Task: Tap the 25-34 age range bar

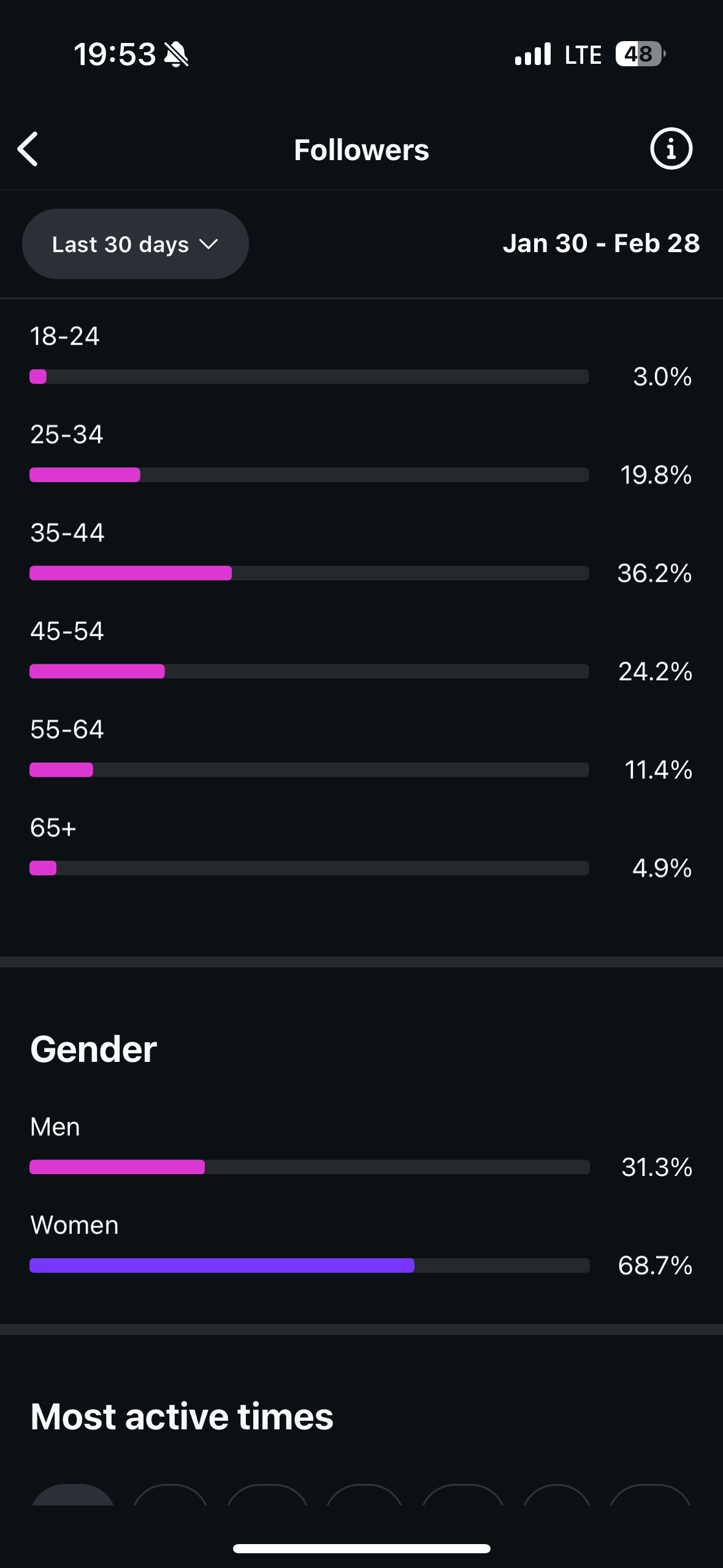Action: point(309,475)
